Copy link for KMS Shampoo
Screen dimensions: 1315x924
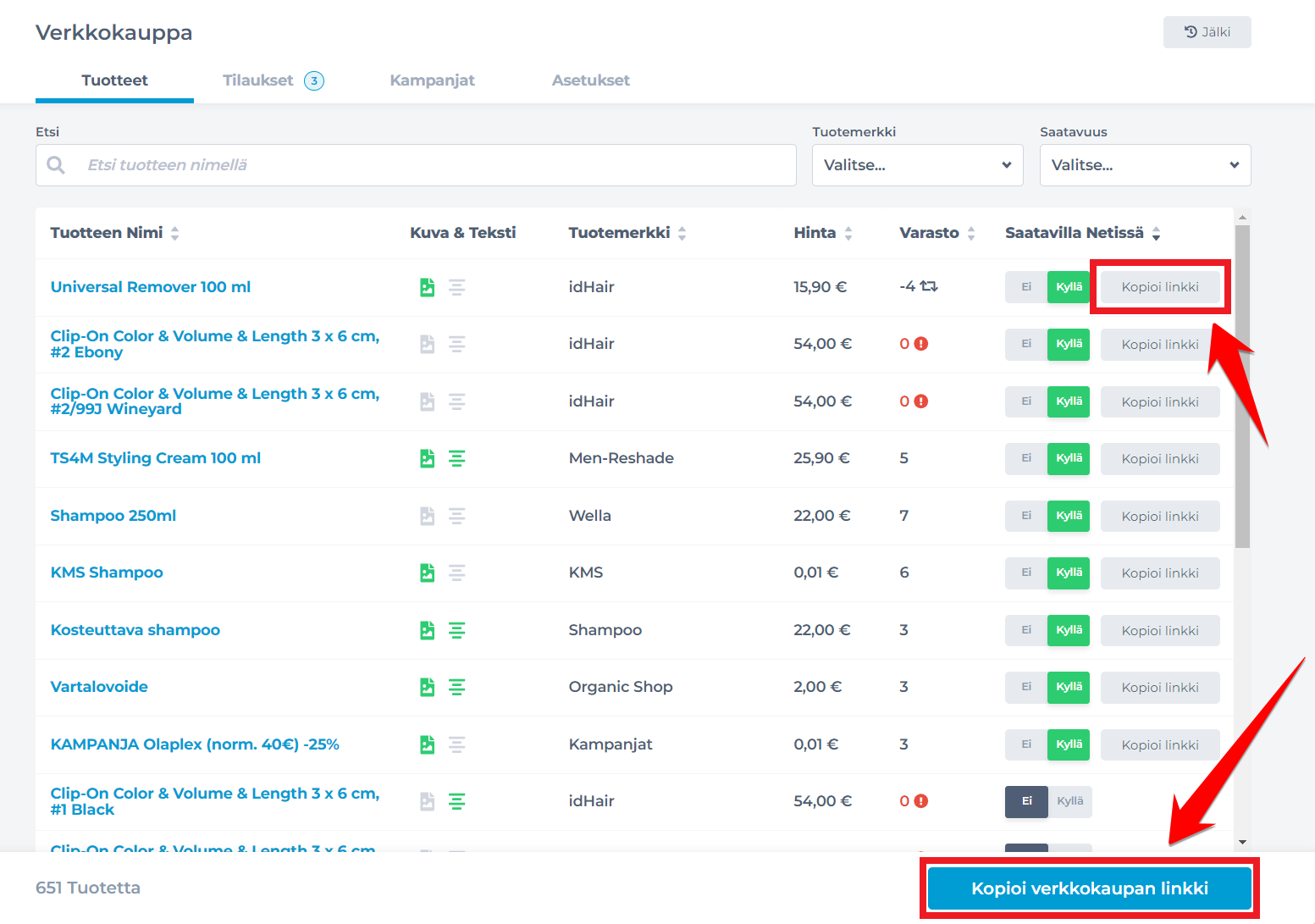[1160, 573]
